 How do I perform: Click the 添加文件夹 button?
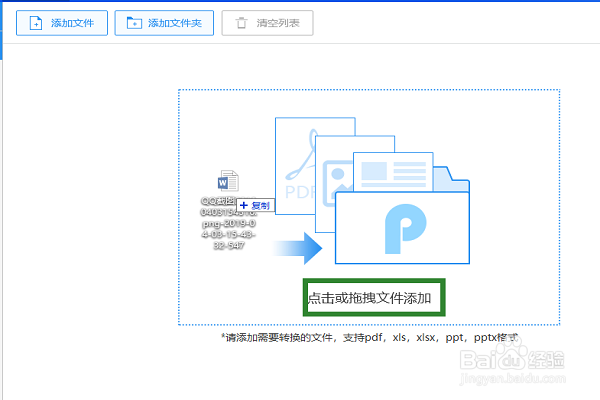tap(164, 23)
